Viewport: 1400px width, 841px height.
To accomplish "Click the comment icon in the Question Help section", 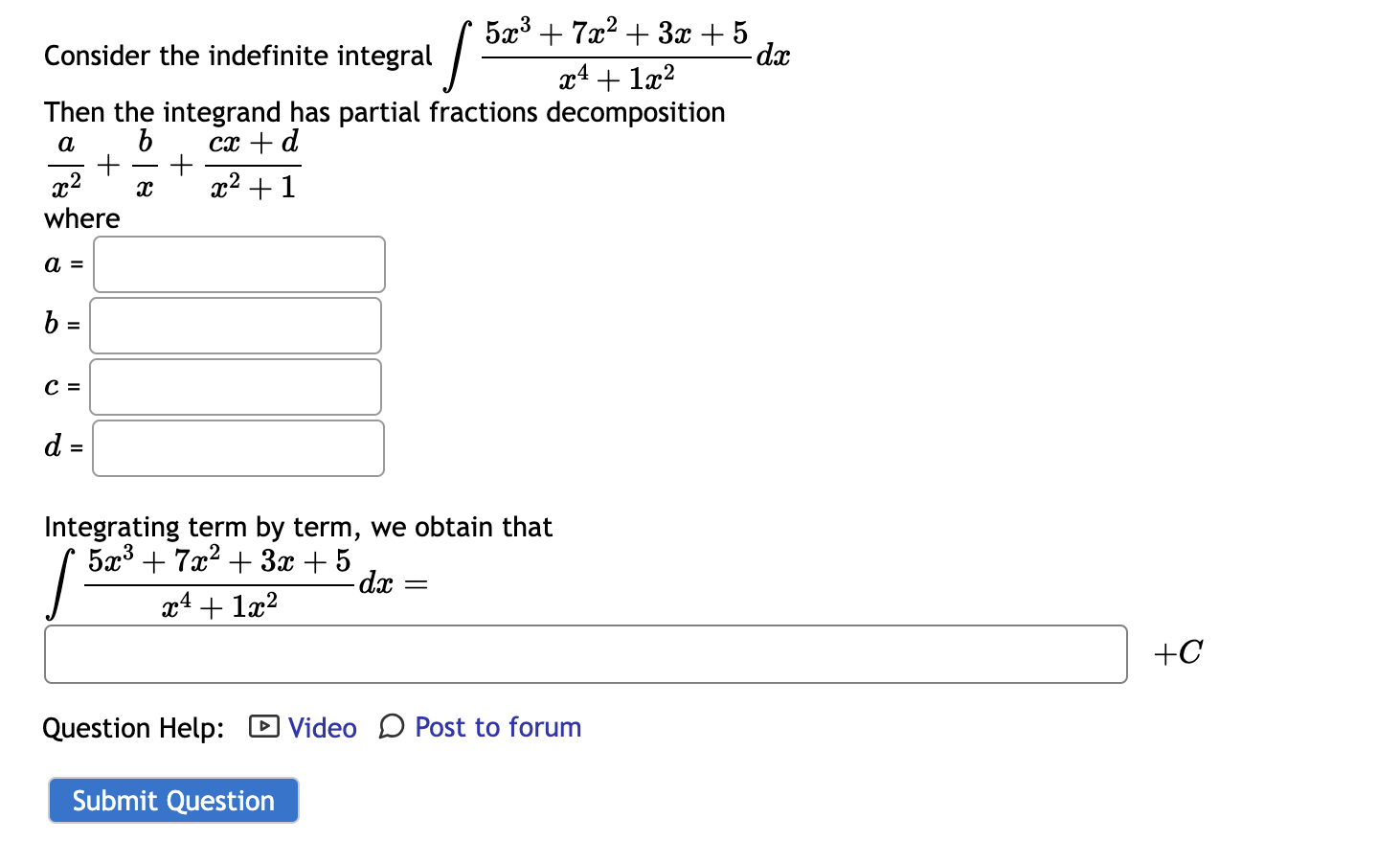I will tap(390, 728).
